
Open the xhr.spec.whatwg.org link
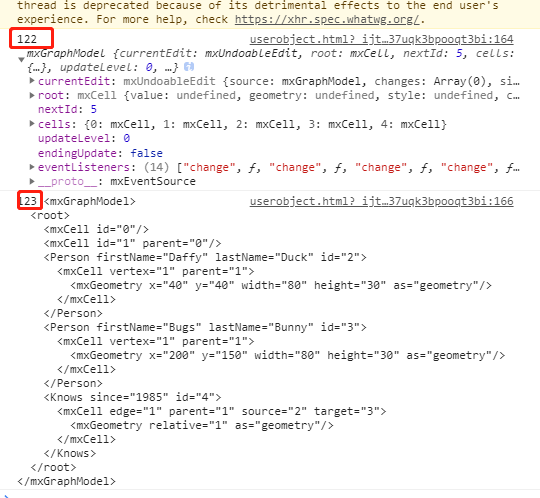point(327,19)
